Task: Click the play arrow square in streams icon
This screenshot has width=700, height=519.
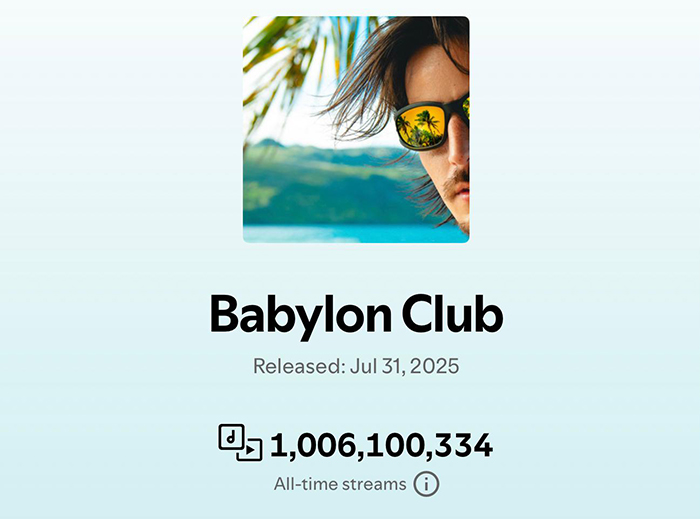Action: click(x=250, y=450)
